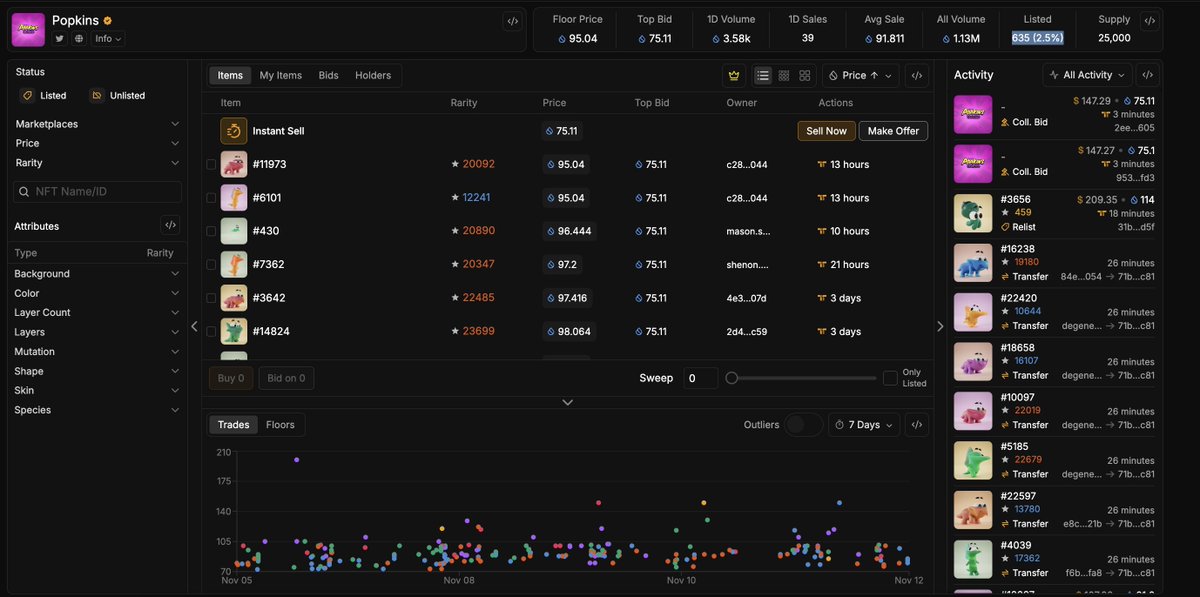Check the box for item #7362
The image size is (1200, 597).
pyautogui.click(x=211, y=265)
